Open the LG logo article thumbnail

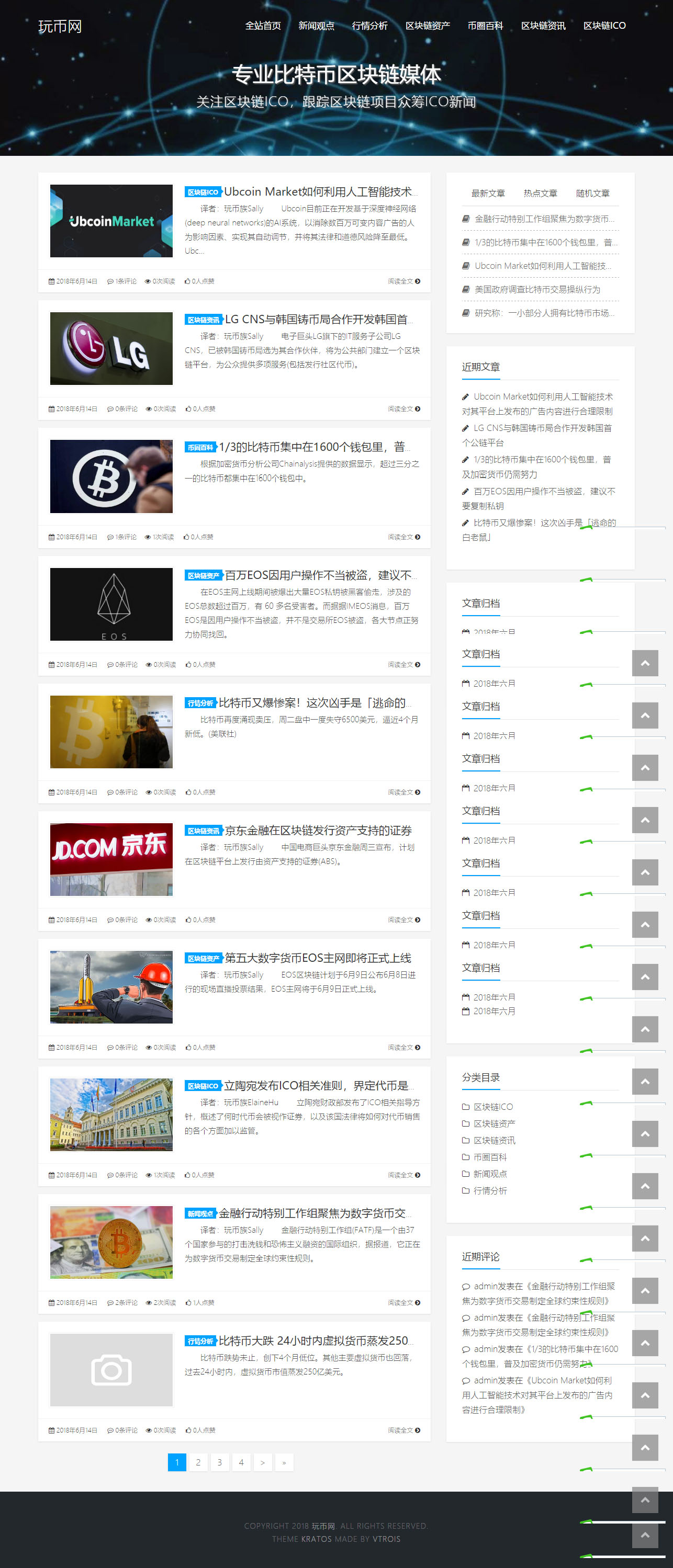click(111, 349)
